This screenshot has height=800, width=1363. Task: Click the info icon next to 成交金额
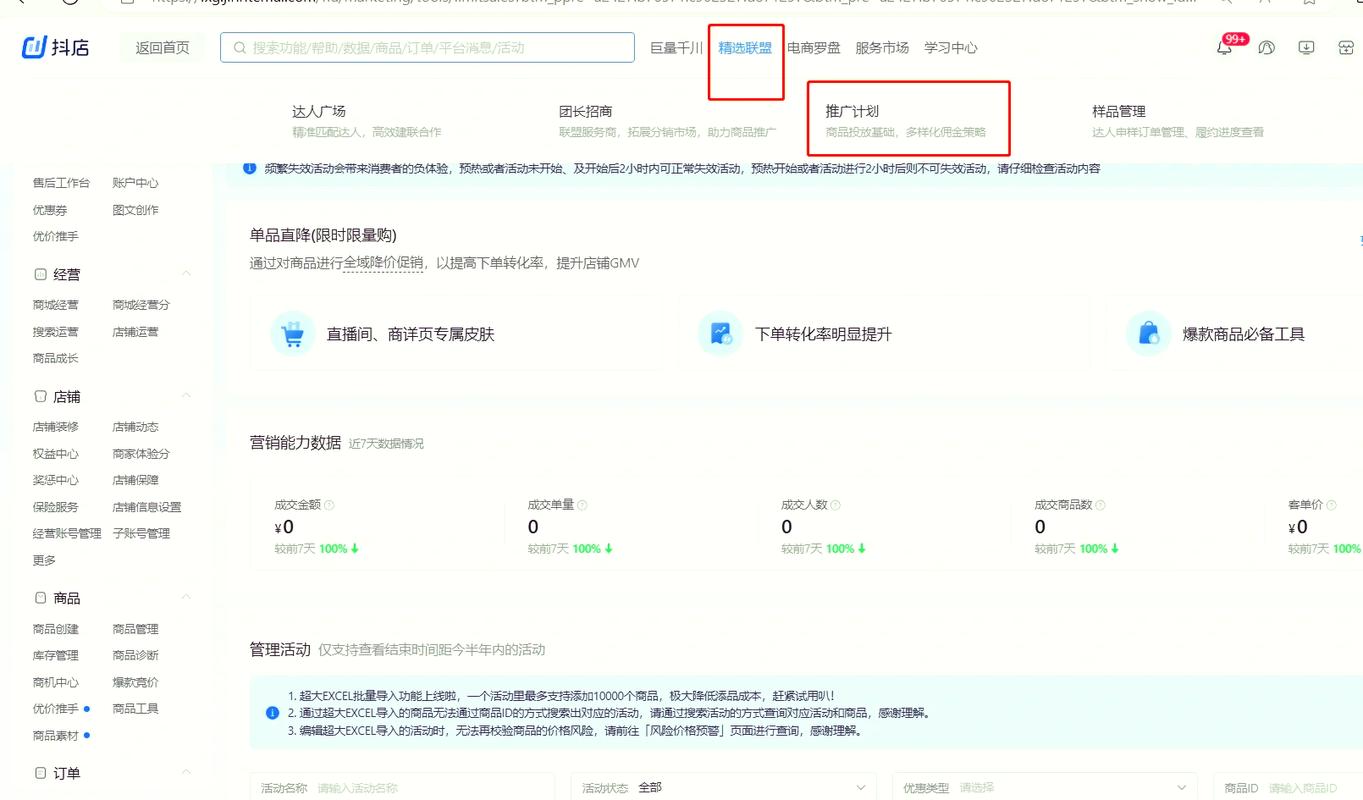[329, 505]
